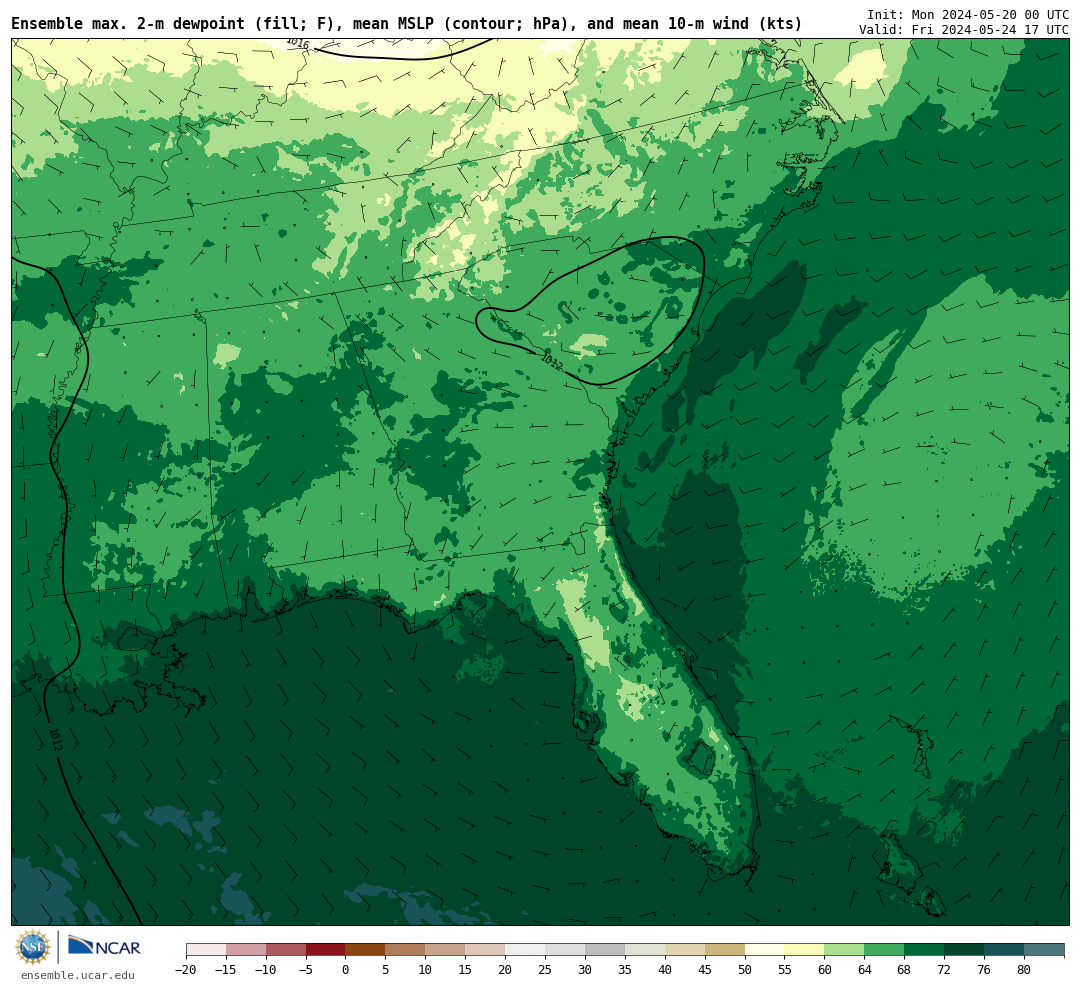Screen dimensions: 1080x988
Task: Pick the gray-teal swatch above 80
Action: point(1045,949)
